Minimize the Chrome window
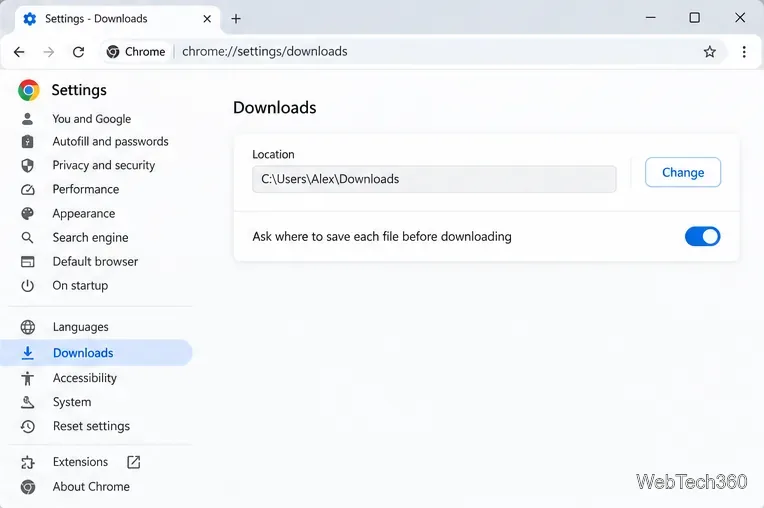This screenshot has height=508, width=764. (x=650, y=18)
